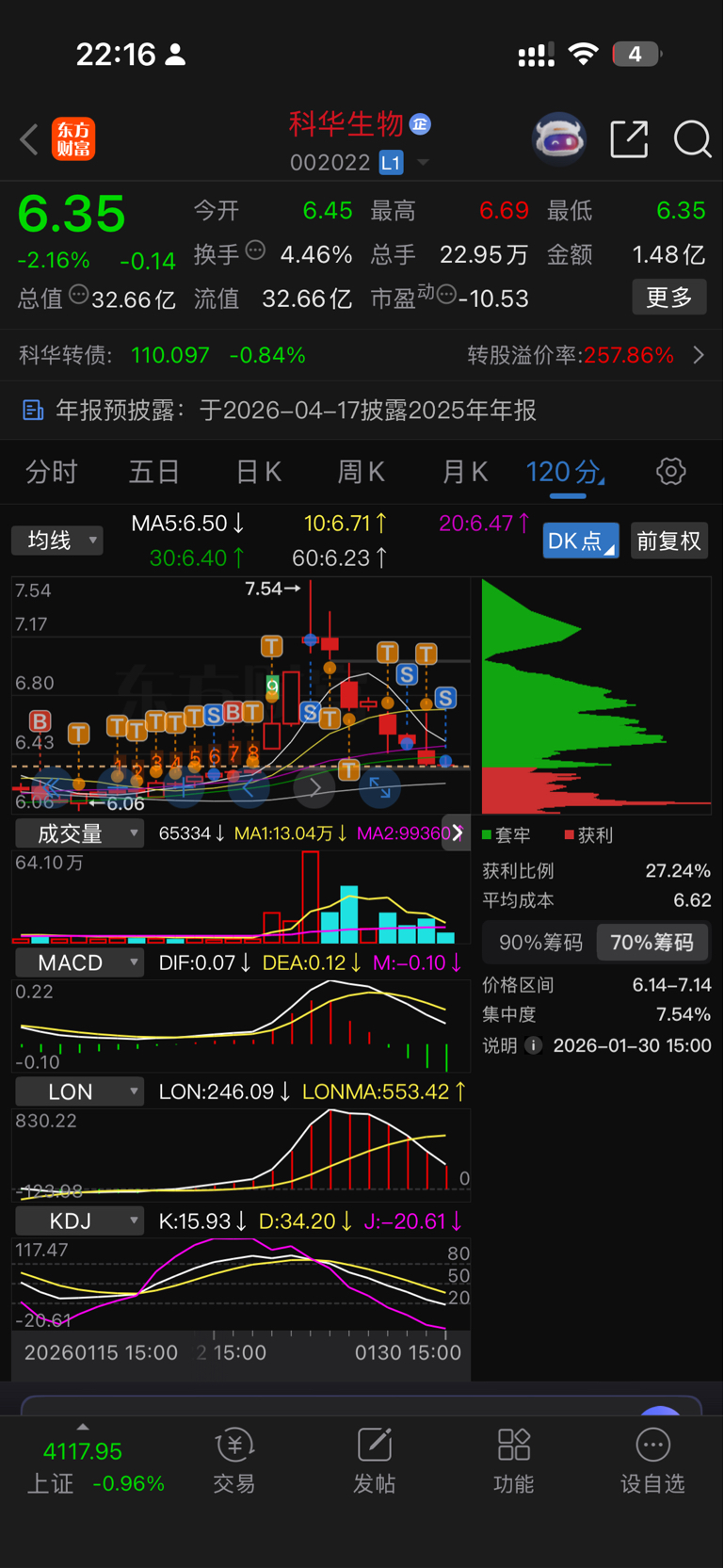Tap the 平均成本 6.62 value

coord(692,900)
